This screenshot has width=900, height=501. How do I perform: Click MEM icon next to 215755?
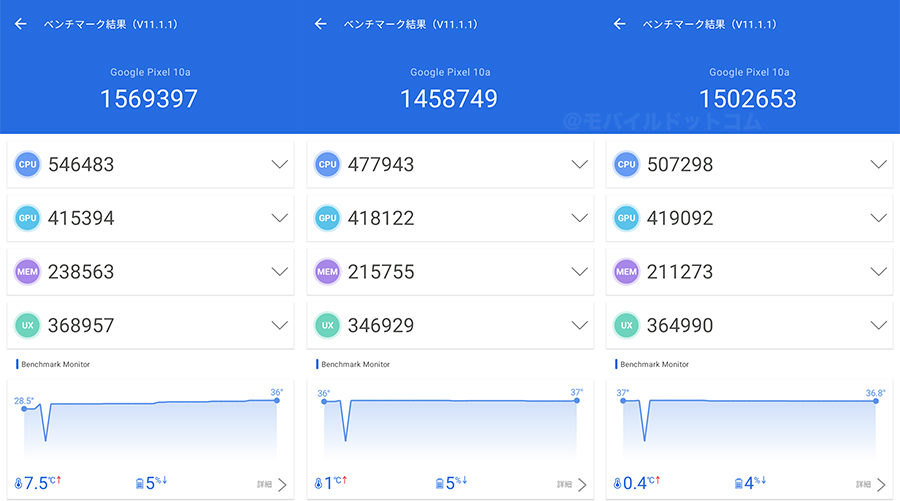pyautogui.click(x=327, y=271)
